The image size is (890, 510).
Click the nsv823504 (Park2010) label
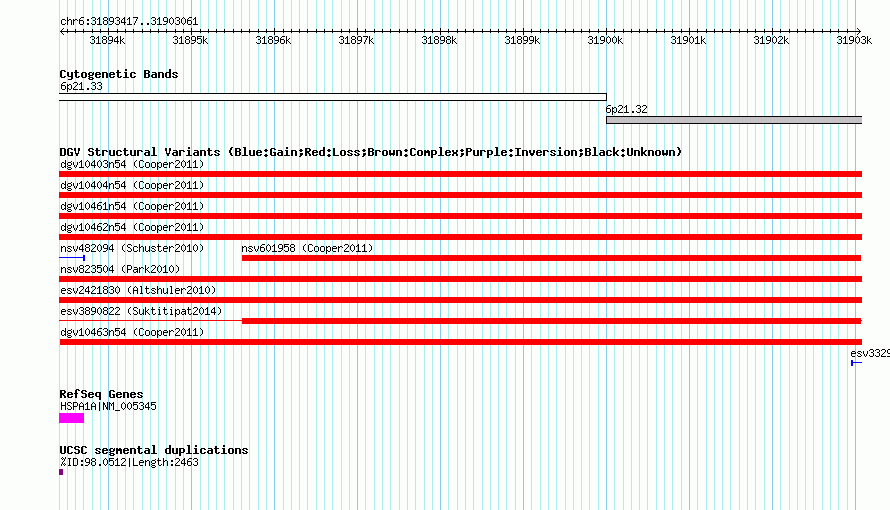click(120, 269)
